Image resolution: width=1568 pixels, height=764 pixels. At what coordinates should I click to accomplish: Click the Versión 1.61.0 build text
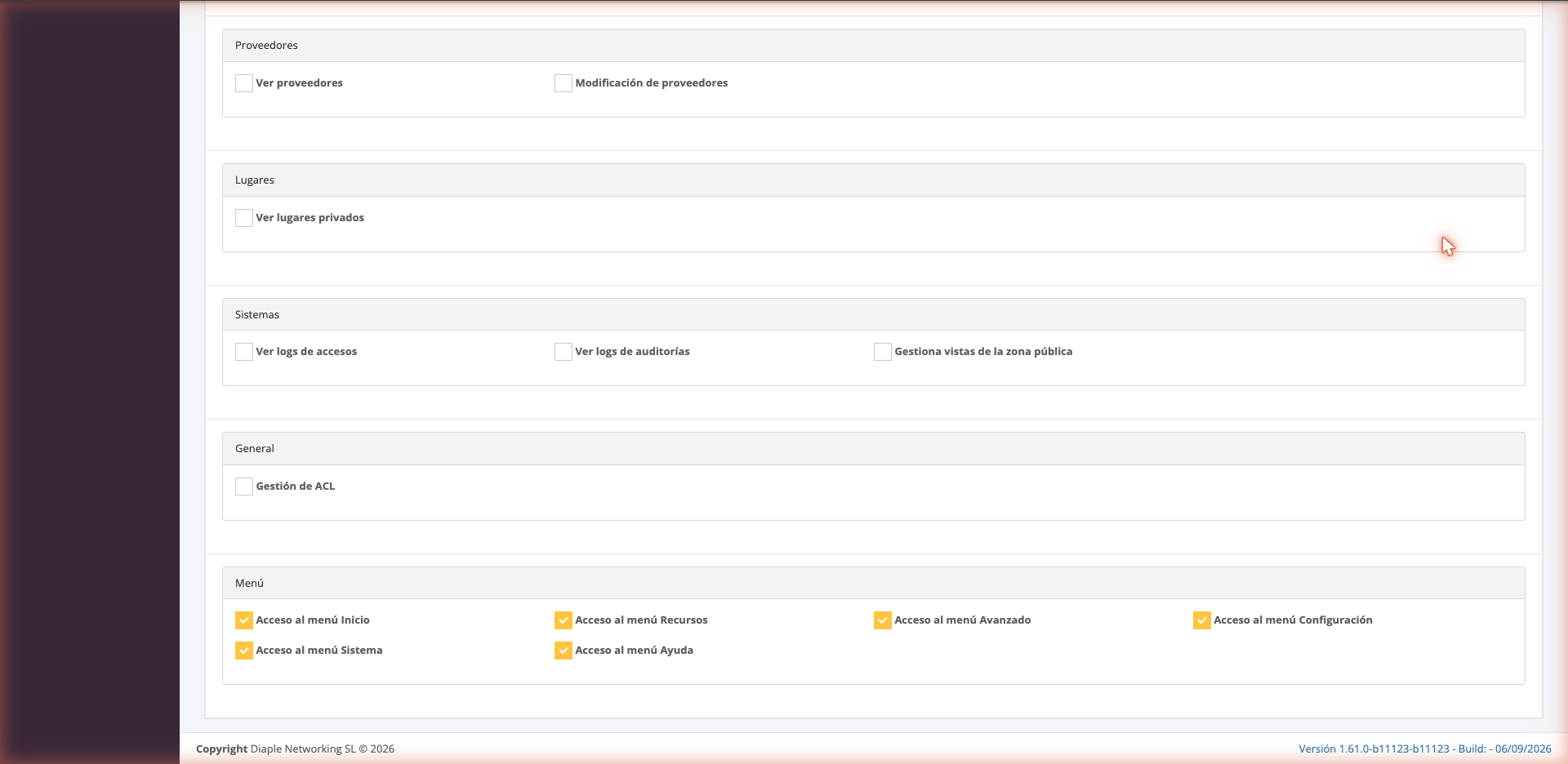1425,749
